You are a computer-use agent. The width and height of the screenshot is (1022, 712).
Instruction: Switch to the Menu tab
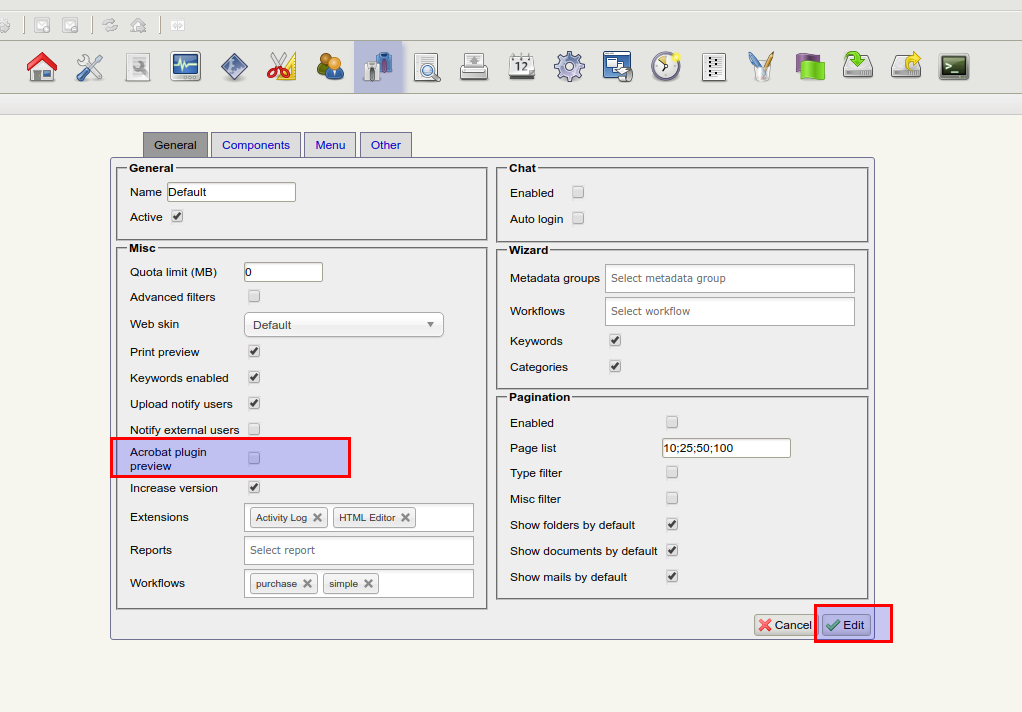[330, 145]
